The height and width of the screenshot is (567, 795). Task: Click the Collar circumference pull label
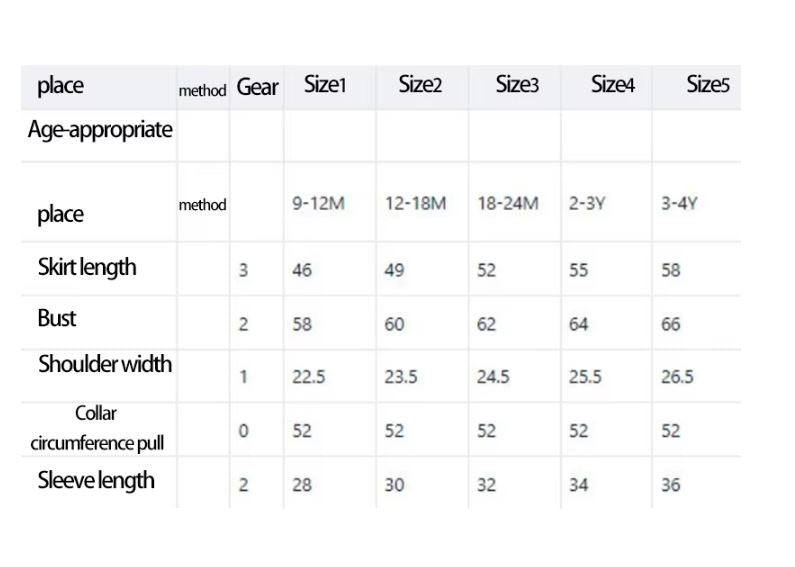[97, 428]
